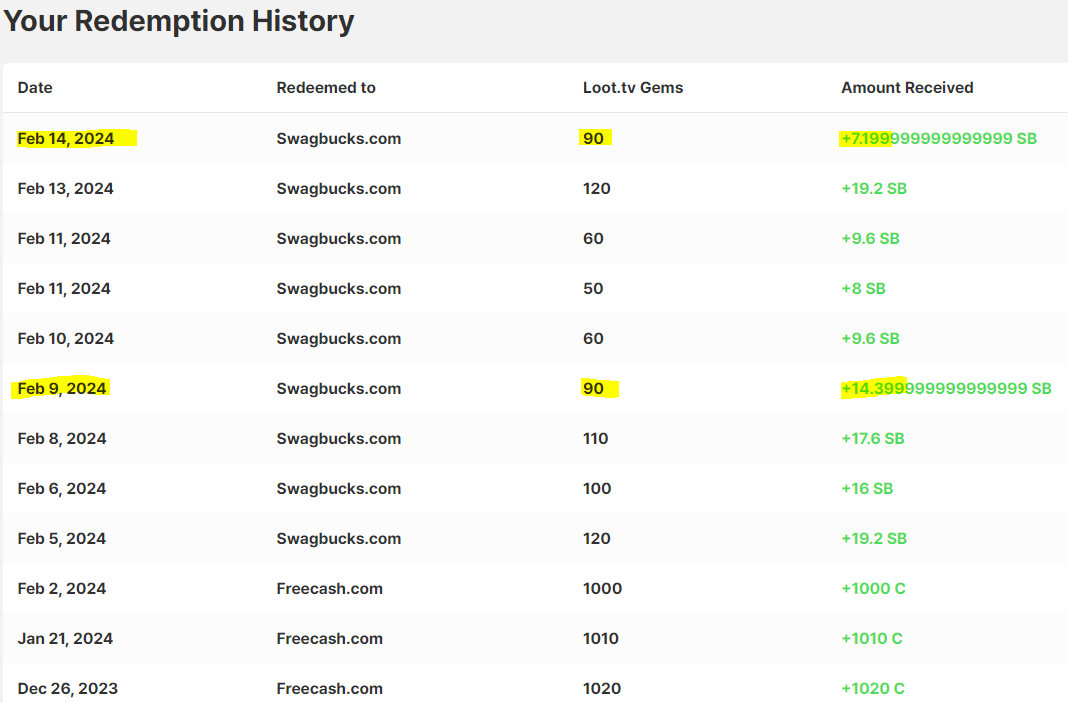Click Swagbucks.com in the Feb 13, 2024 row
This screenshot has width=1068, height=703.
pos(339,189)
